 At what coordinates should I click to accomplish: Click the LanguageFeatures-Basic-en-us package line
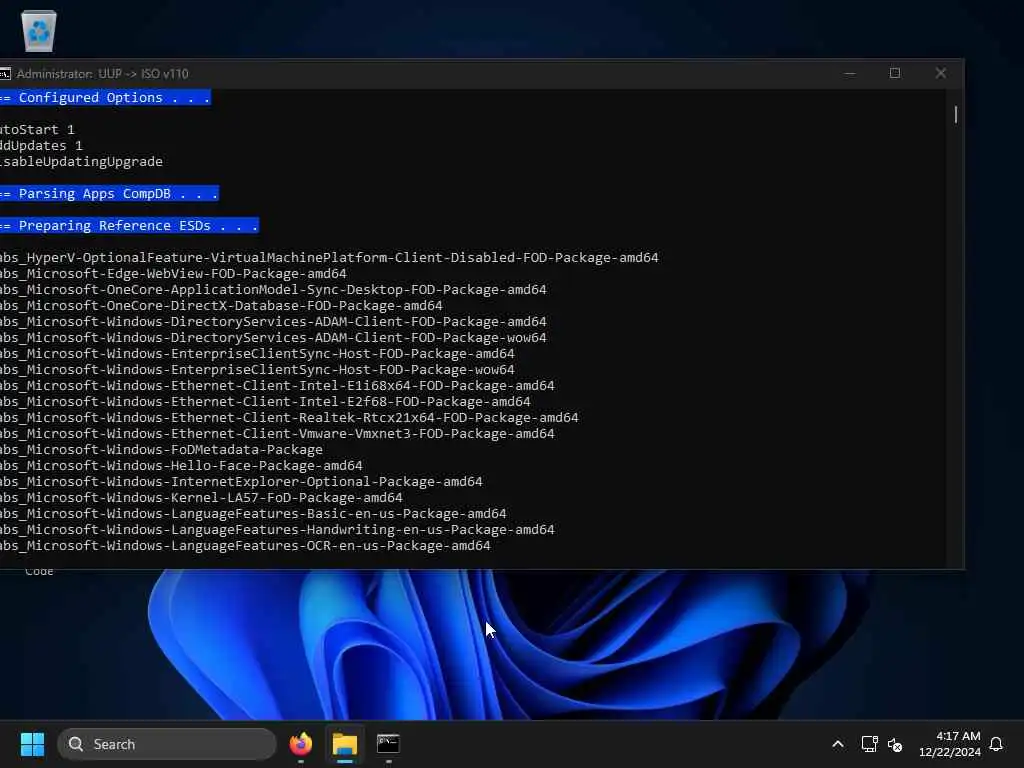[x=253, y=513]
